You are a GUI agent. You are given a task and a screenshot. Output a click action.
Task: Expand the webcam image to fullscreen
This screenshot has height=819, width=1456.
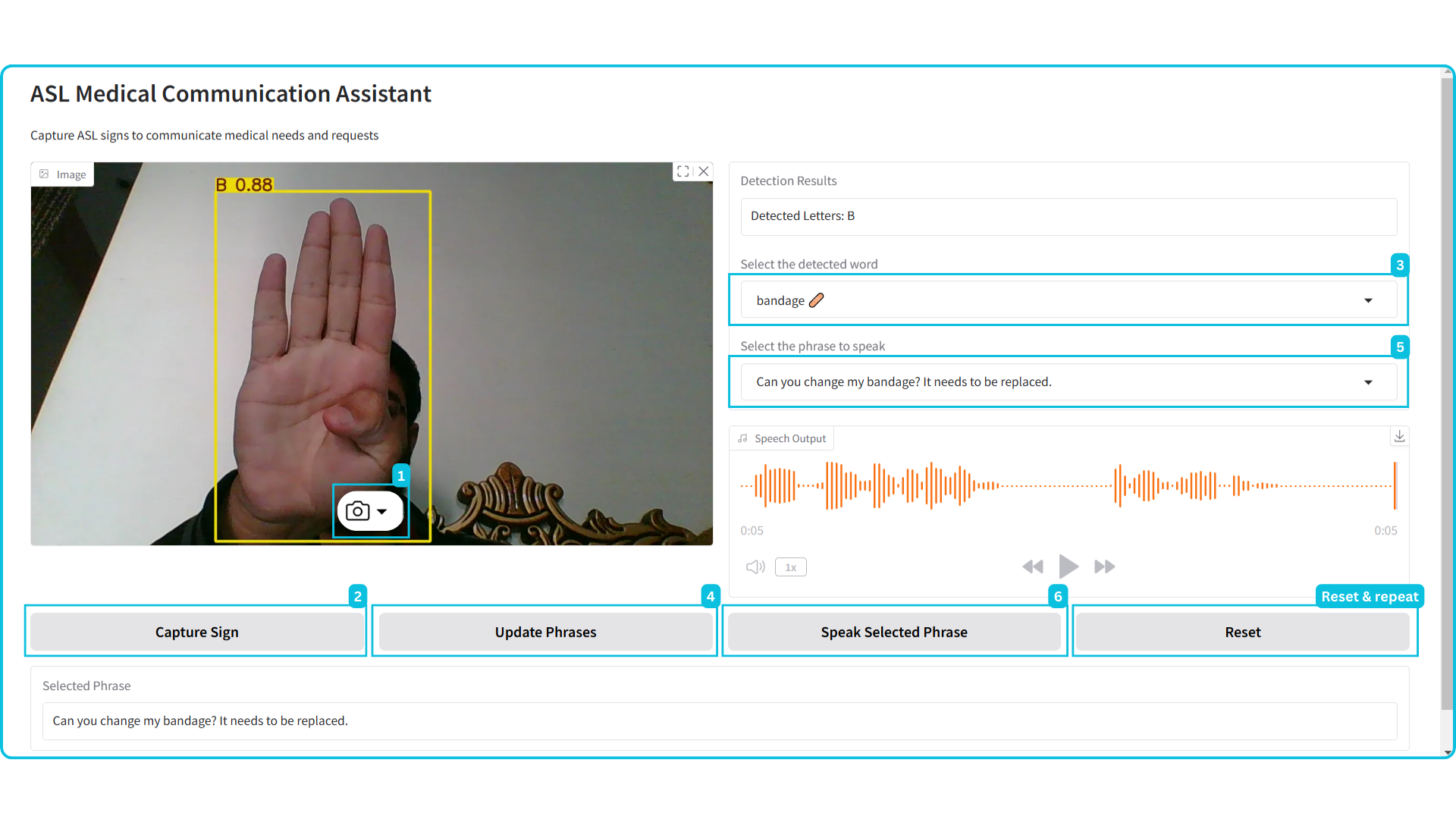click(x=682, y=171)
